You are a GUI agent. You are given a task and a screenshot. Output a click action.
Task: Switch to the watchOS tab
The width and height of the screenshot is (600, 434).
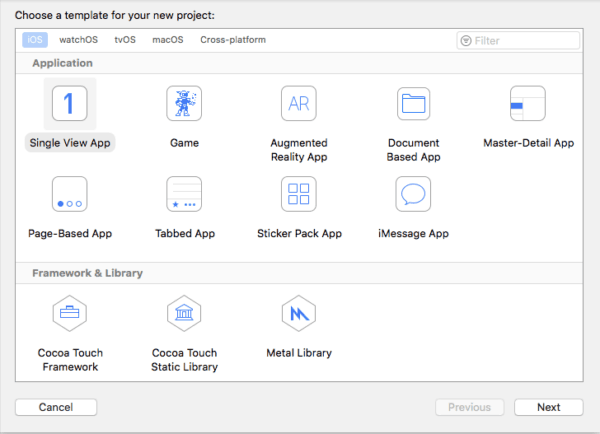point(78,40)
